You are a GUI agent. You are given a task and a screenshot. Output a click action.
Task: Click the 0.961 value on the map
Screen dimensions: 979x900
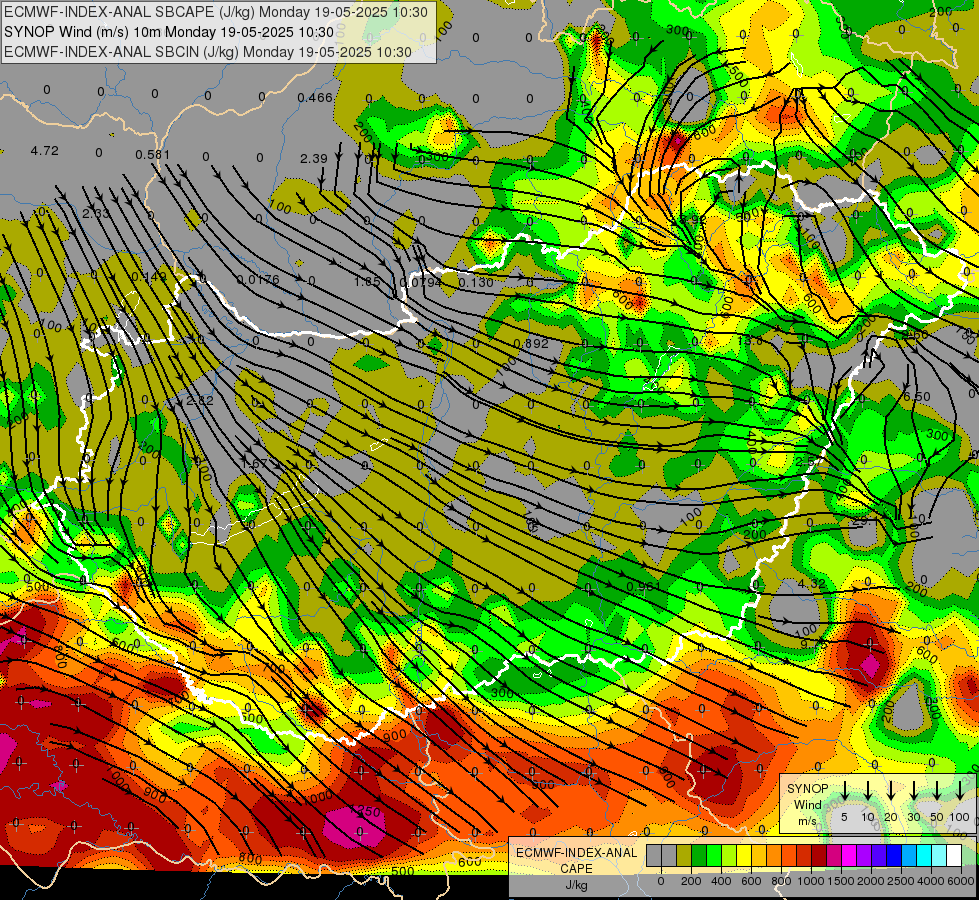click(x=644, y=586)
